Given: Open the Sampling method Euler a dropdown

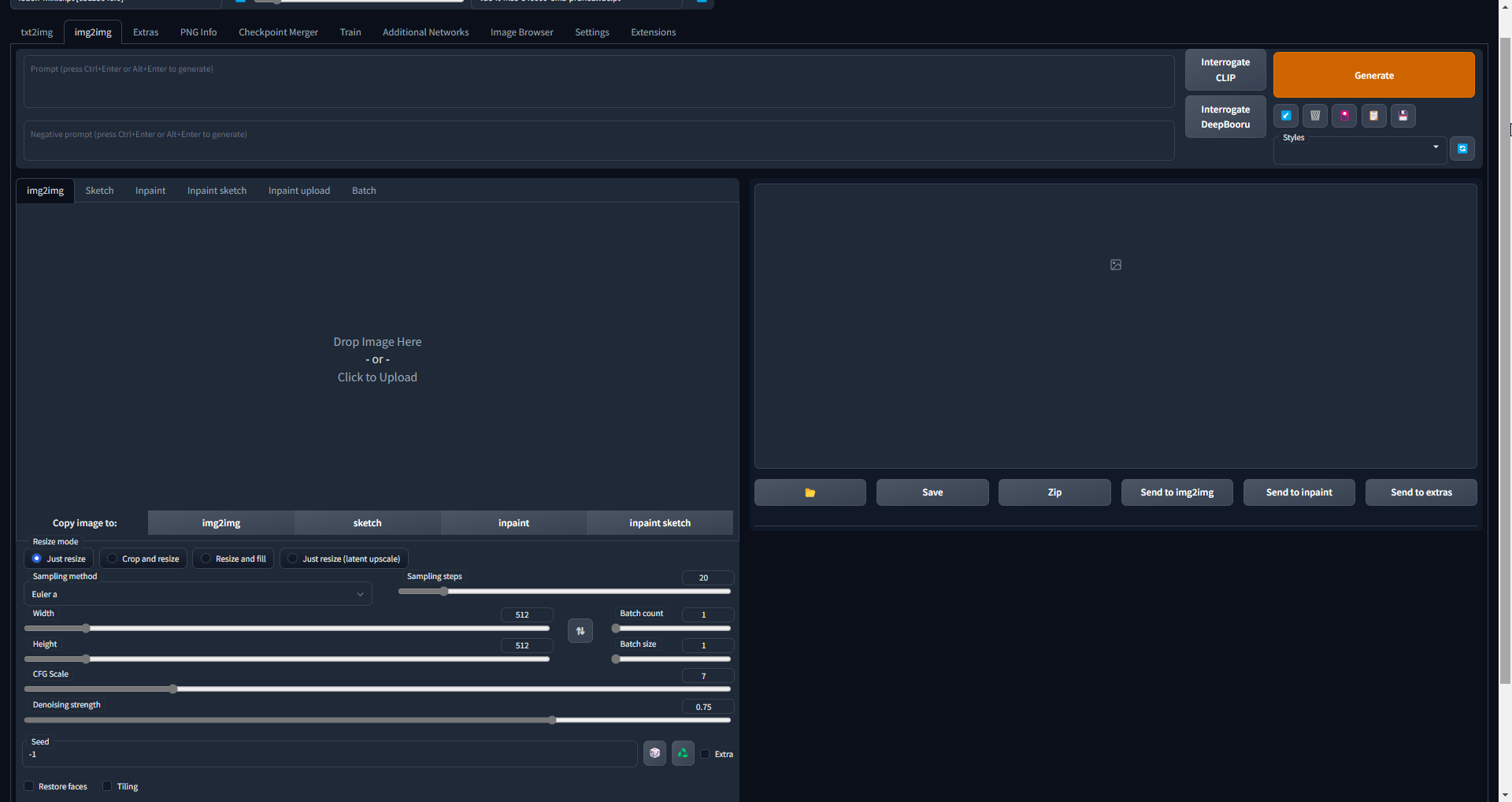Looking at the screenshot, I should tap(198, 594).
